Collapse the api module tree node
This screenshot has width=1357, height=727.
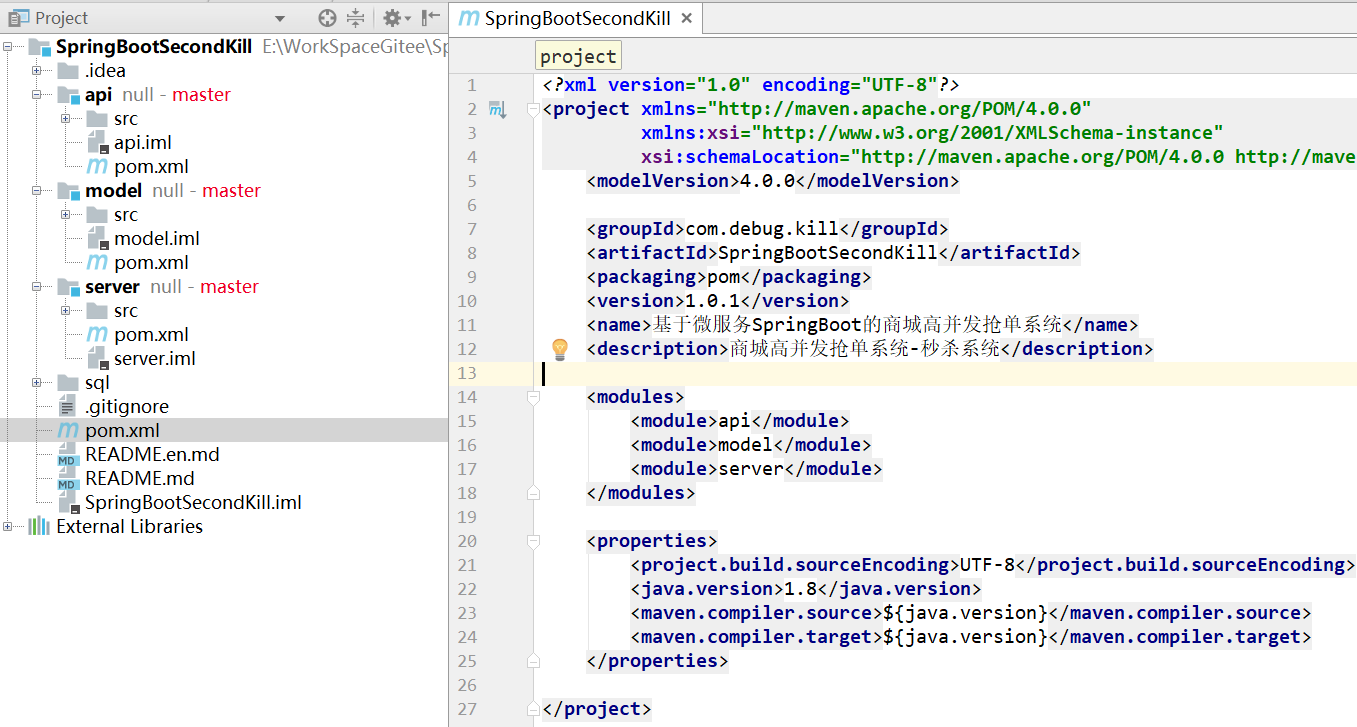click(37, 94)
